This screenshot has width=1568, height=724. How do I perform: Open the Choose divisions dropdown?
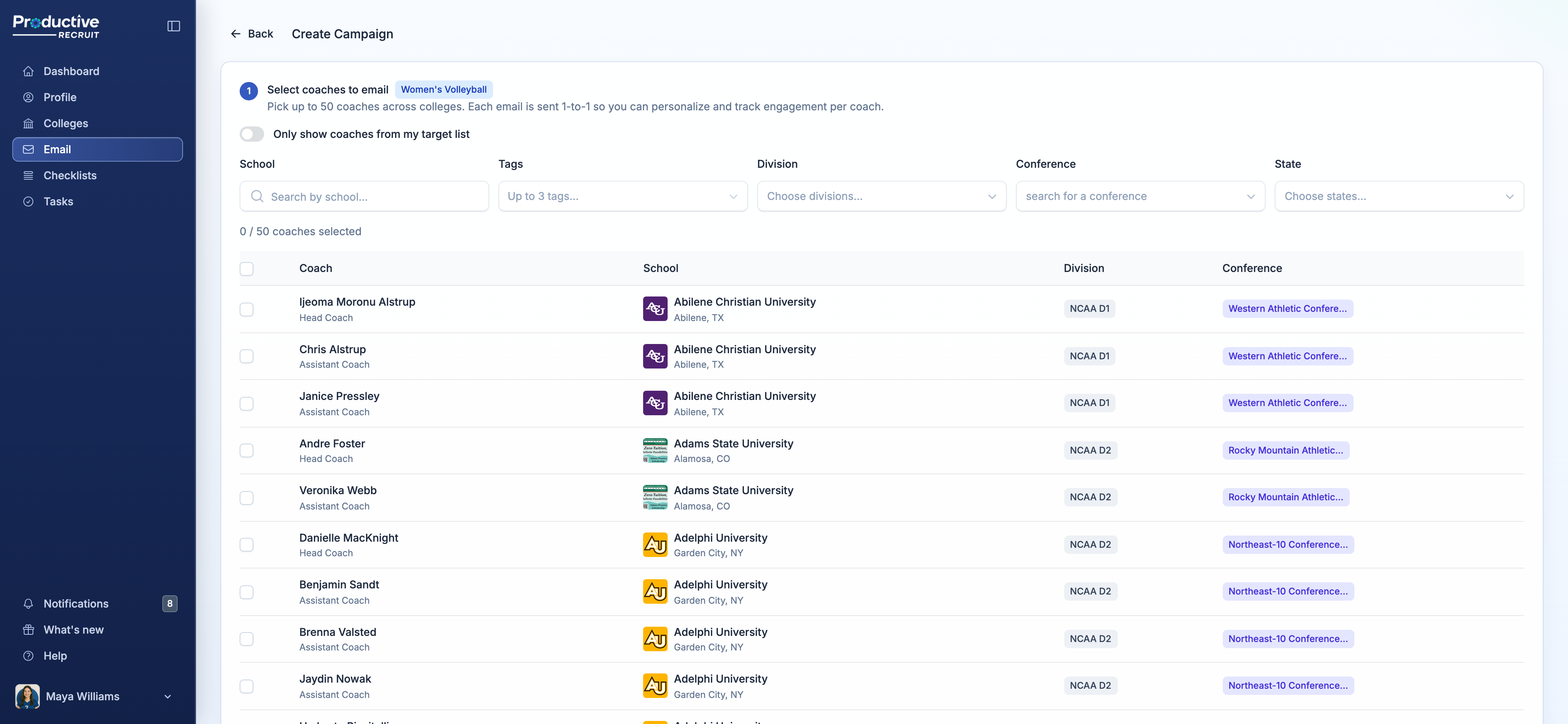(x=881, y=196)
